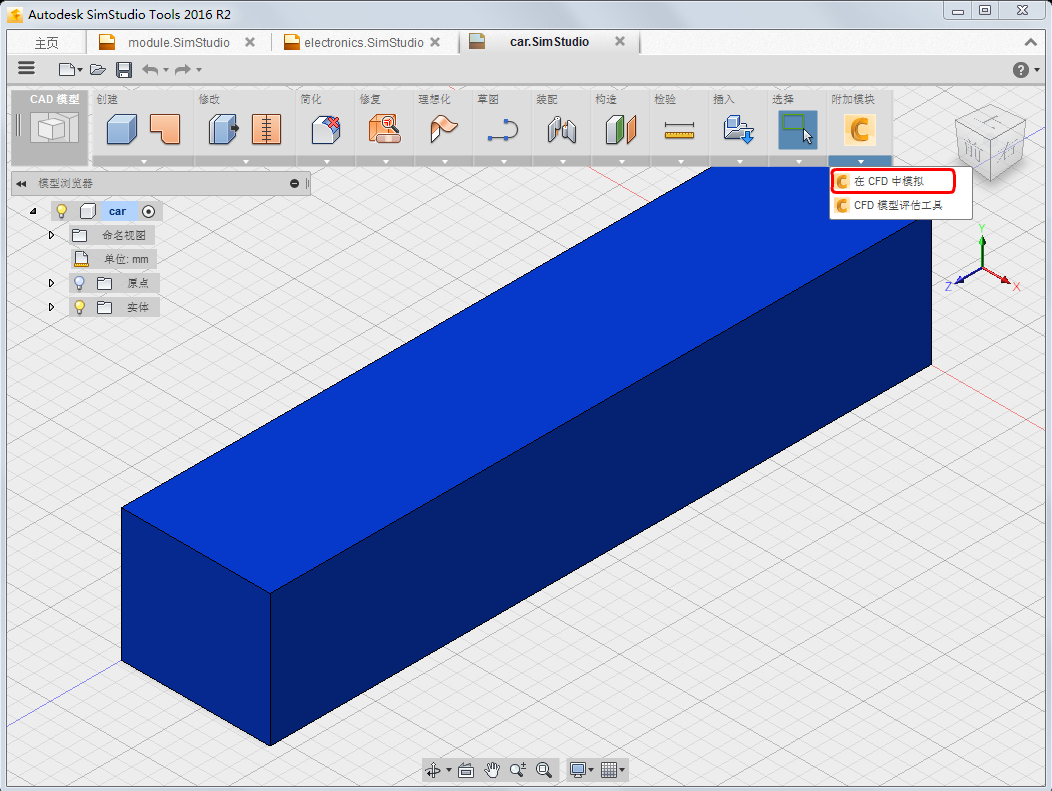Collapse the ribbon with the up chevron
Viewport: 1052px width, 791px height.
tap(1031, 42)
